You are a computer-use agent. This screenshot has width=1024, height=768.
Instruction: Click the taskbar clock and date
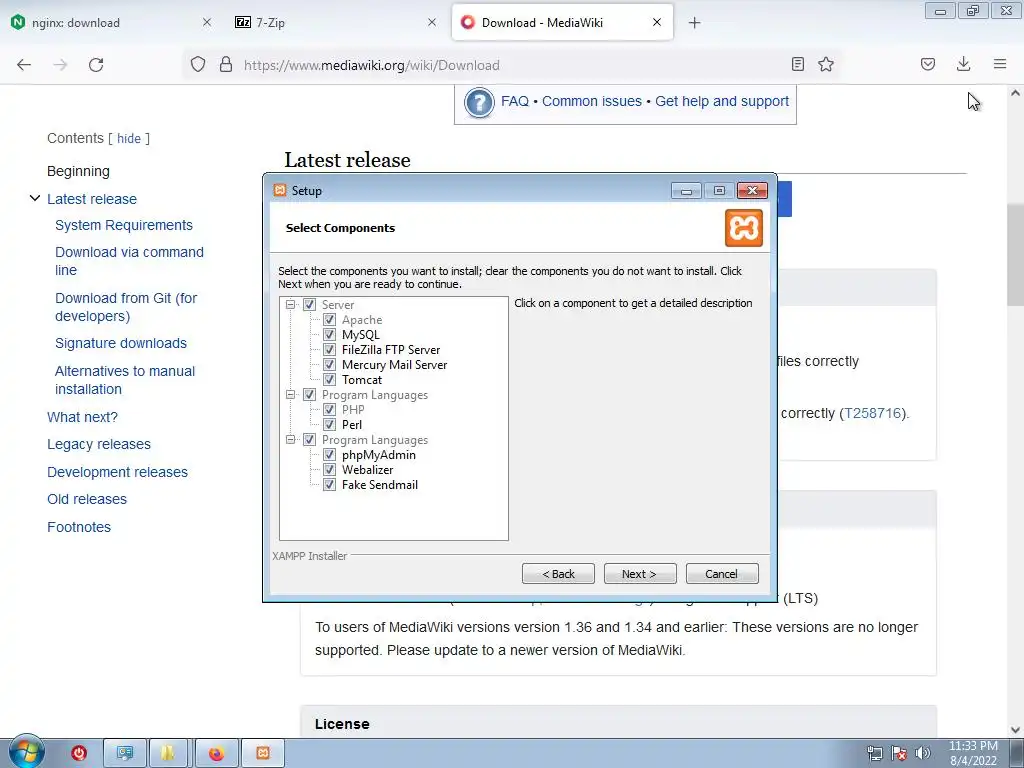pyautogui.click(x=973, y=753)
